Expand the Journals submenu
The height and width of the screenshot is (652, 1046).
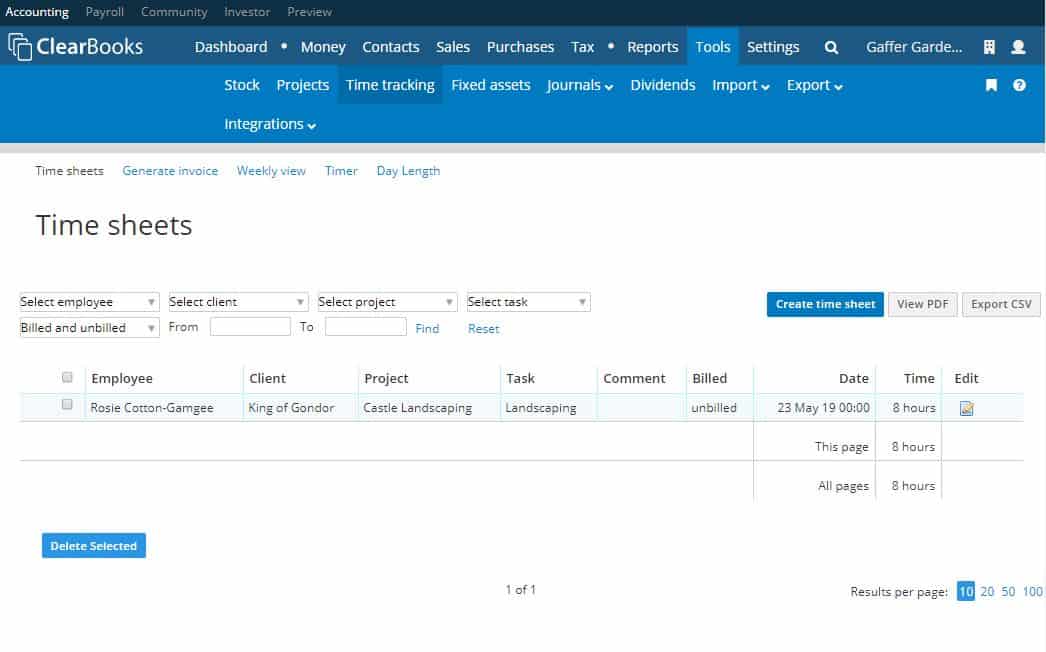(x=580, y=85)
